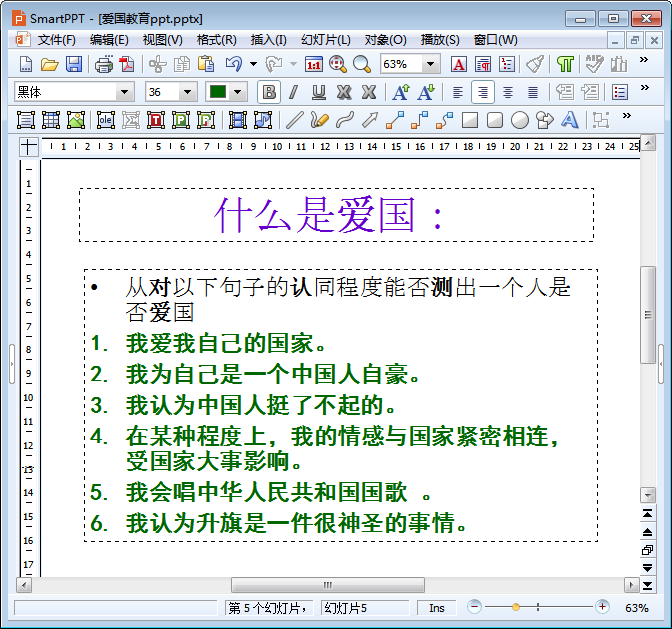Toggle Bold formatting button
The image size is (672, 629).
[269, 92]
